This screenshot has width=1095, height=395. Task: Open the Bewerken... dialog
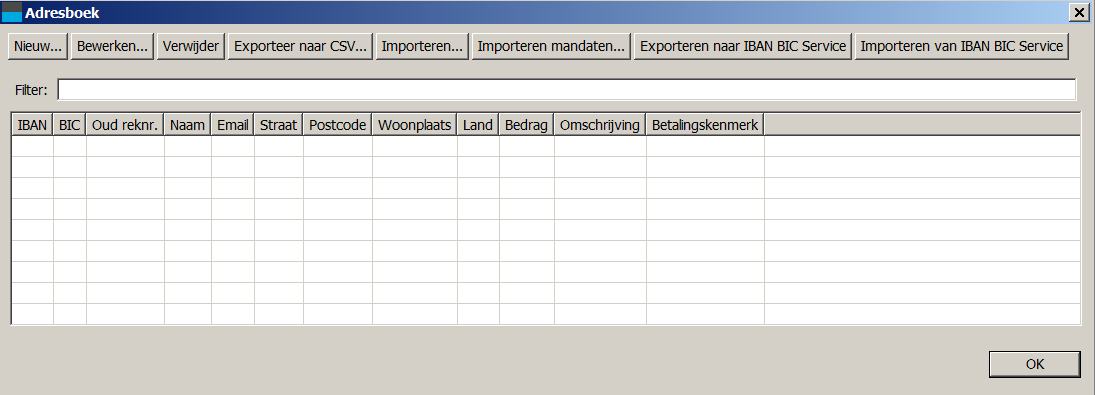pyautogui.click(x=112, y=47)
